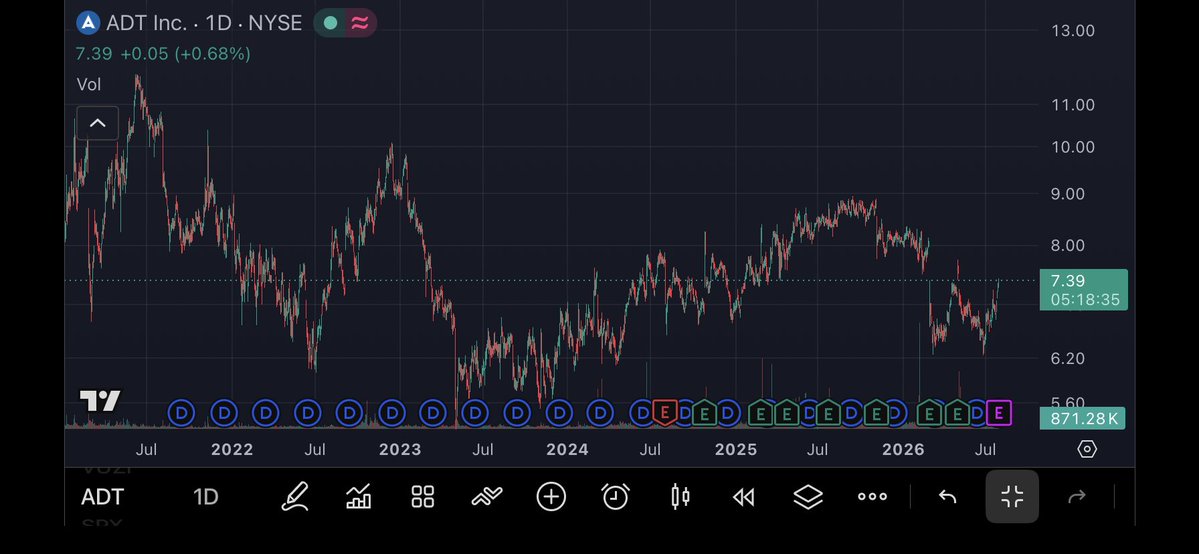Tap the first dividend D marker on left
The width and height of the screenshot is (1199, 554).
coord(181,414)
